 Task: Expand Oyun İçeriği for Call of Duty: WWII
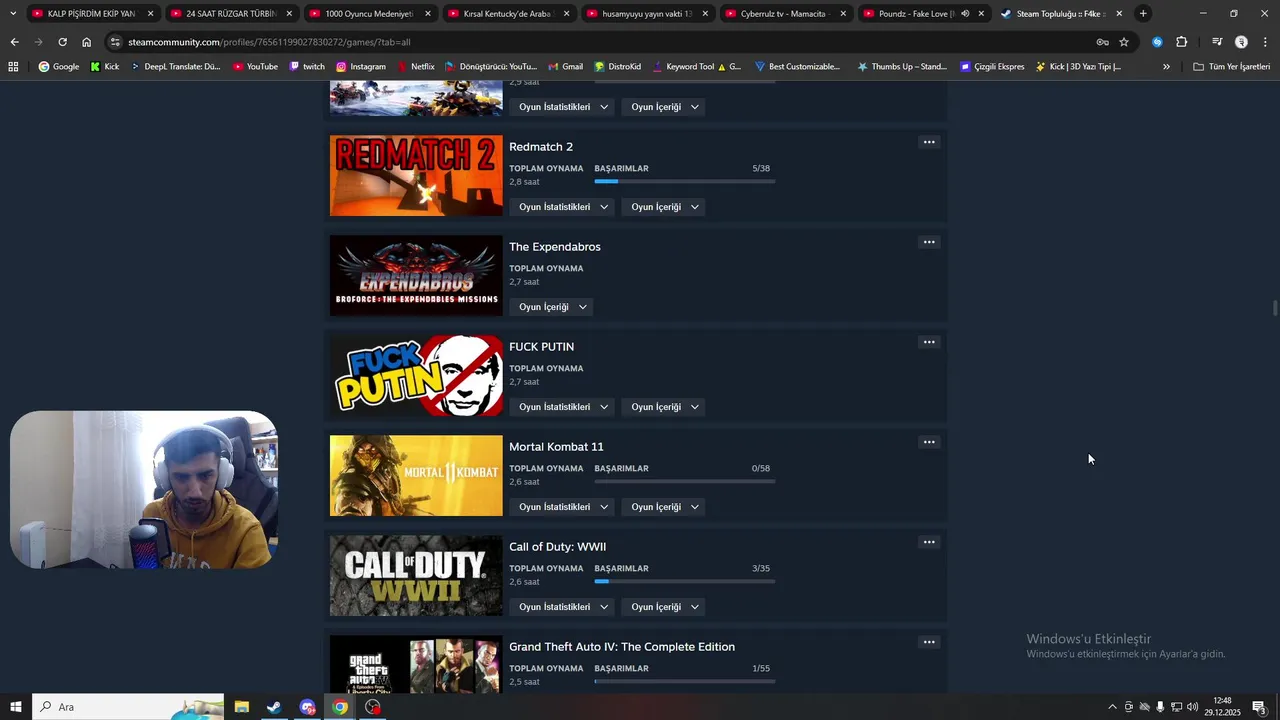tap(664, 607)
